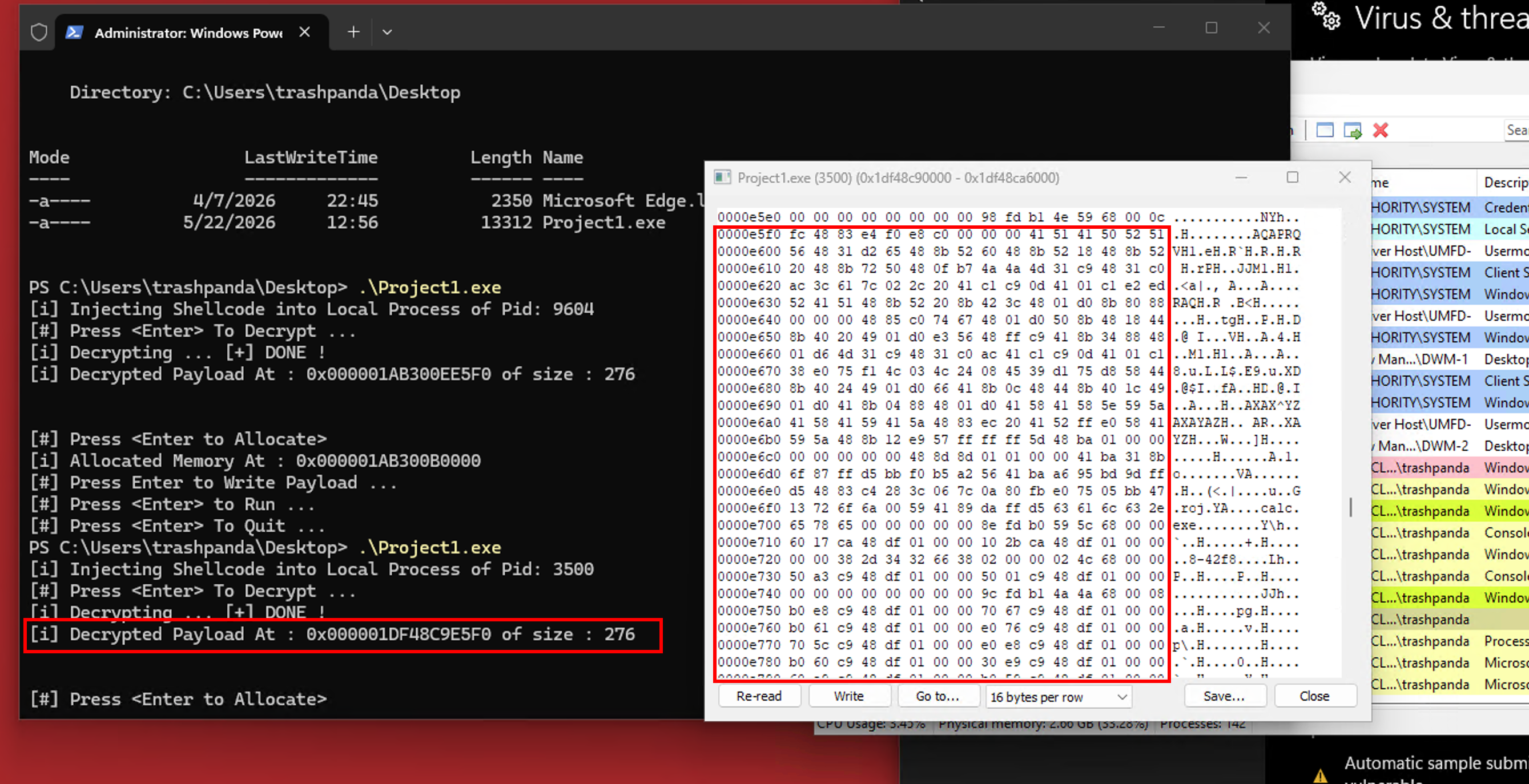Click the 'Mode' column header in terminal

[x=49, y=157]
